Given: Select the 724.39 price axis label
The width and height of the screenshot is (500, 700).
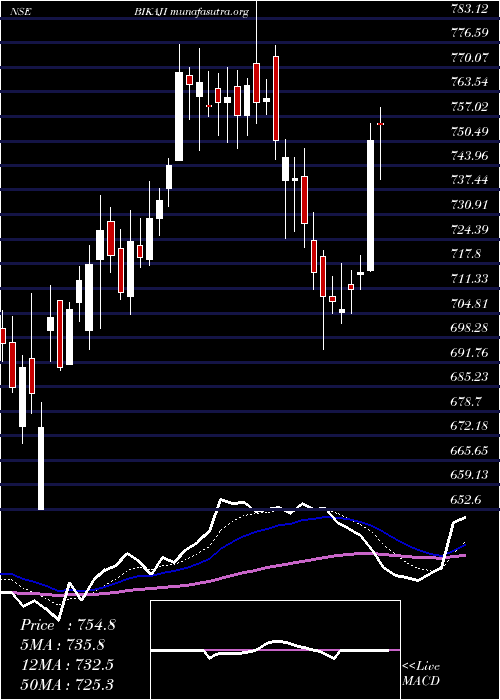Looking at the screenshot, I should pyautogui.click(x=468, y=229).
